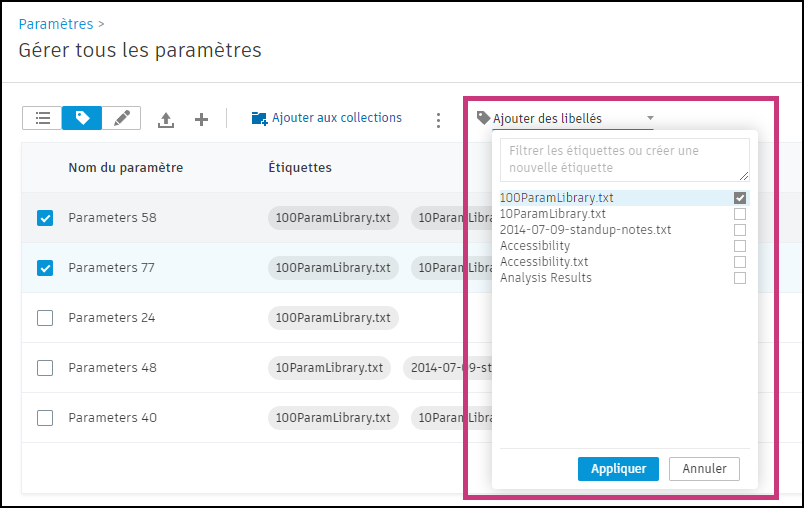Sort by Nom du paramètre column header
804x508 pixels.
pyautogui.click(x=125, y=168)
